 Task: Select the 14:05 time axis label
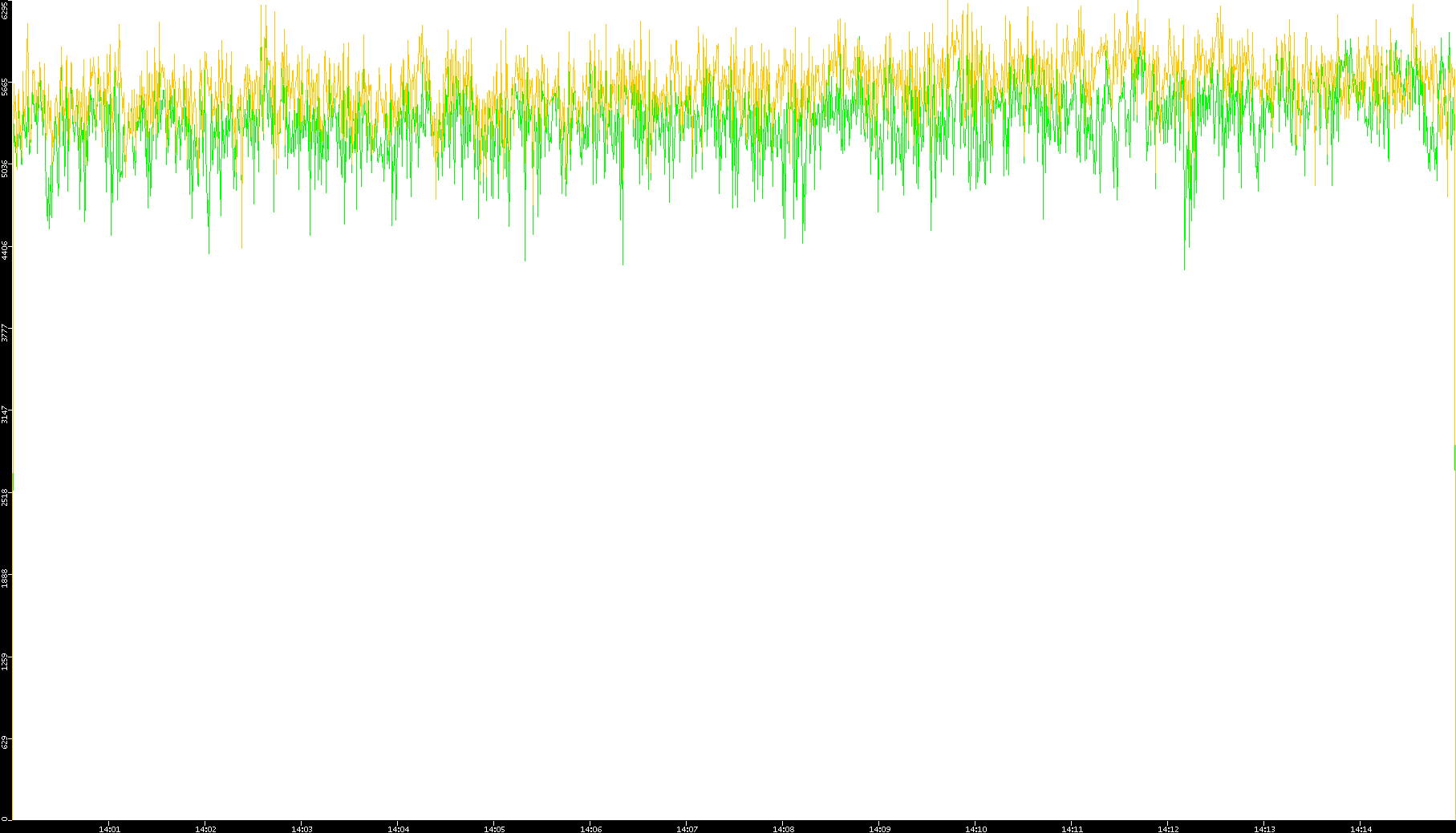(494, 829)
